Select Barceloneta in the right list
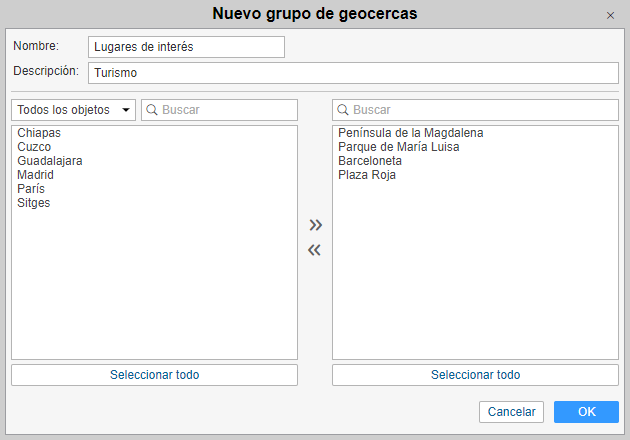Screen dimensions: 630x440 (x=370, y=161)
